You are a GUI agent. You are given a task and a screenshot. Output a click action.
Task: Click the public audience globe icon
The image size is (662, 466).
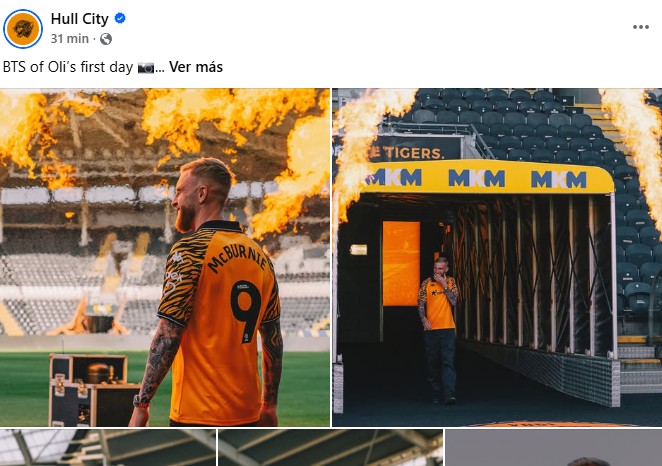(106, 39)
